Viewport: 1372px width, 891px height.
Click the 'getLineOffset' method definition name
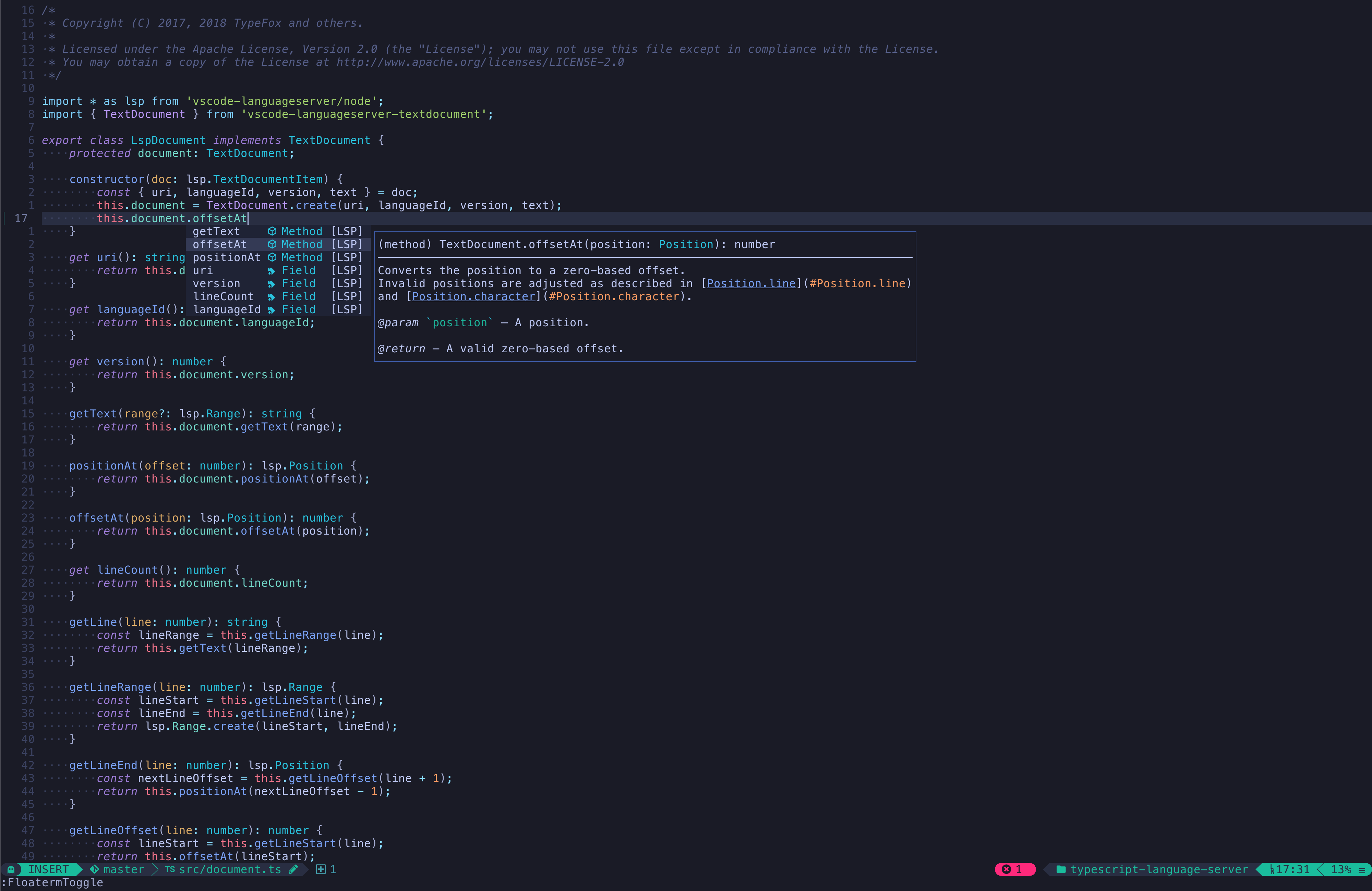coord(113,830)
